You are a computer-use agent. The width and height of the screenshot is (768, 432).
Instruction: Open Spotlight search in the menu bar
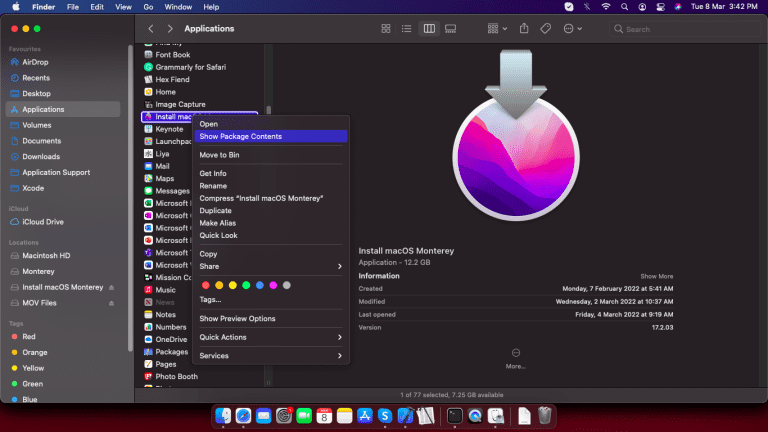tap(624, 7)
